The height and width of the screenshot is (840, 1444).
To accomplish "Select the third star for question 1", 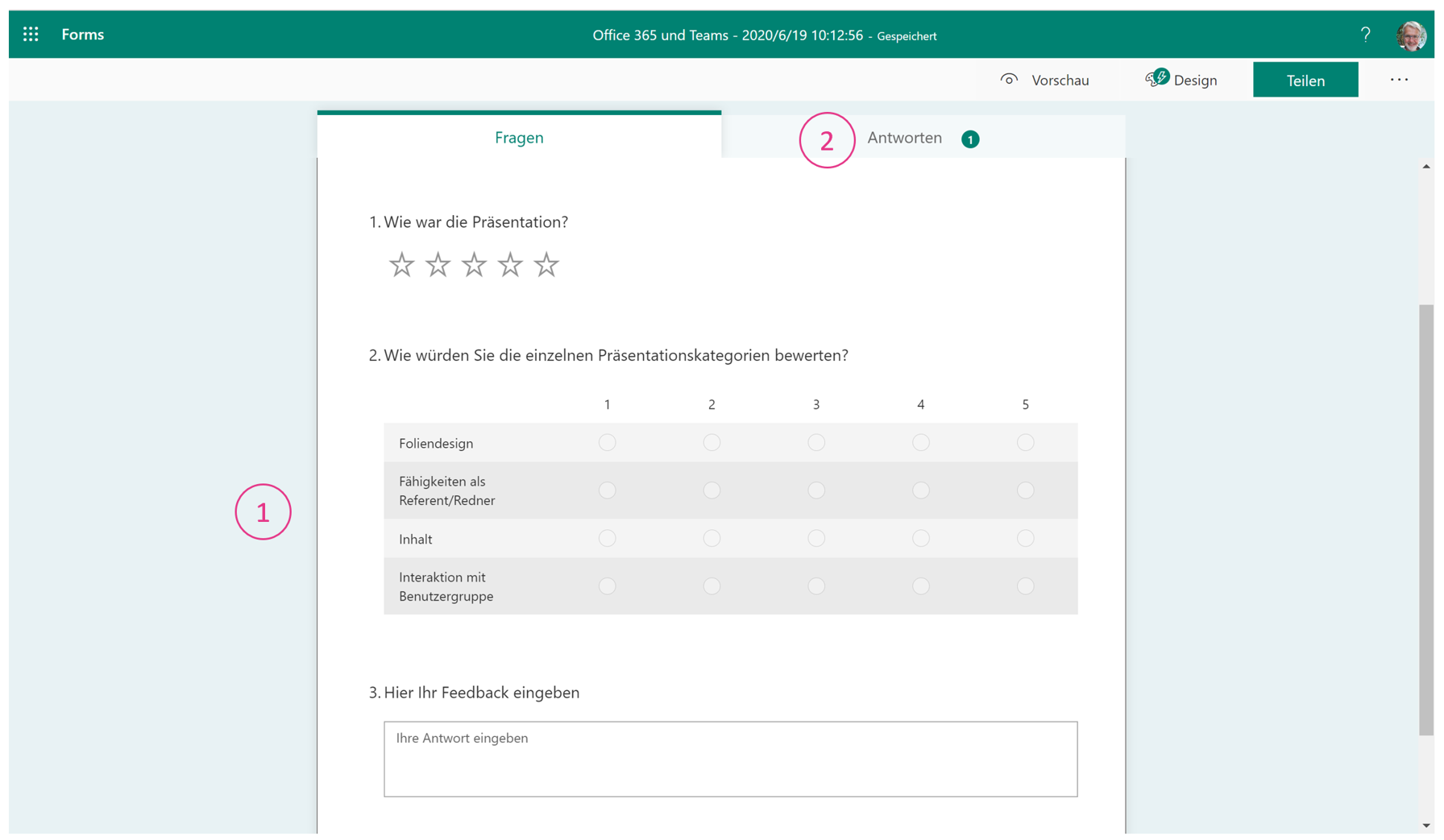I will pyautogui.click(x=474, y=264).
